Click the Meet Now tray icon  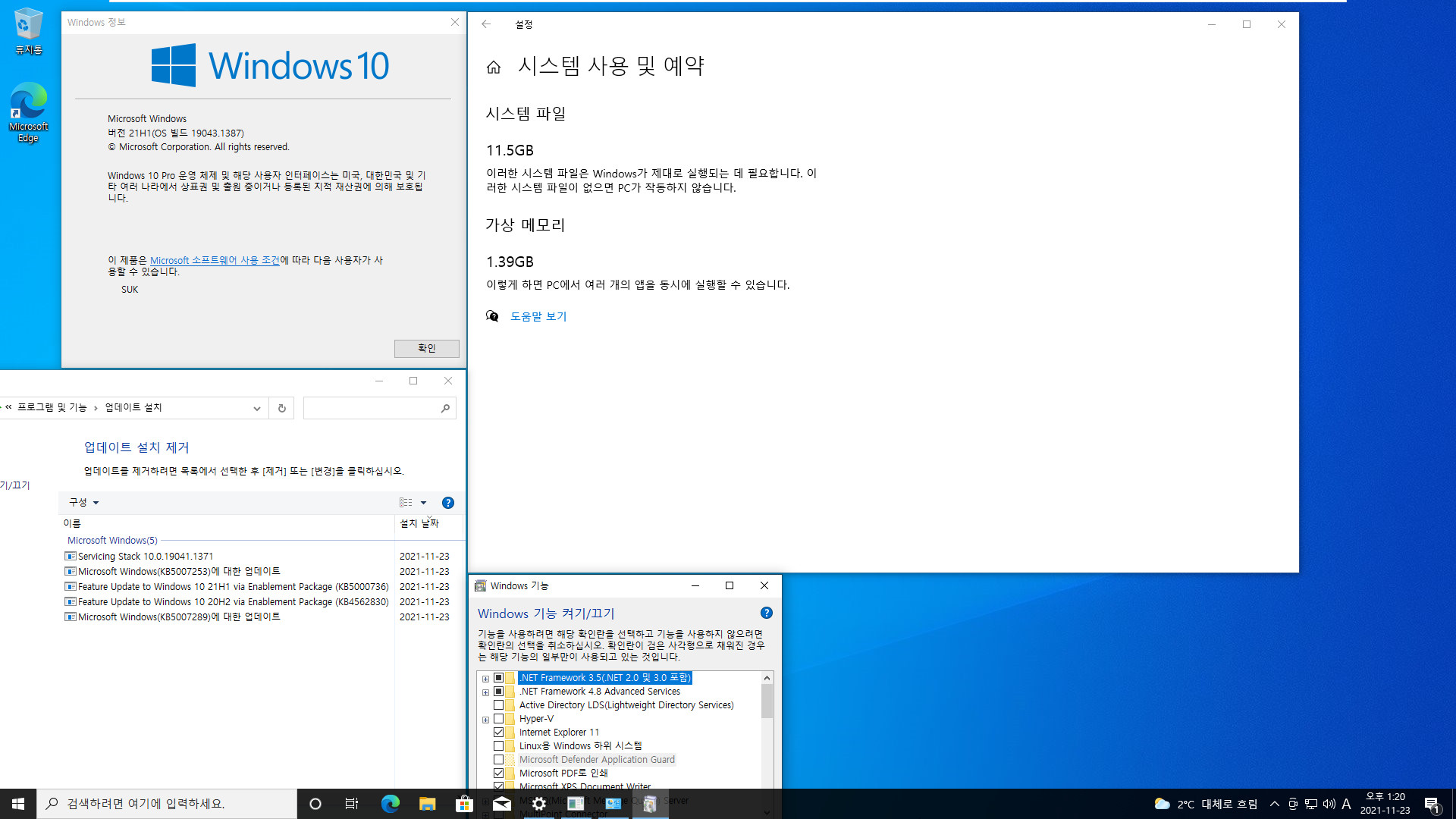[x=1293, y=804]
